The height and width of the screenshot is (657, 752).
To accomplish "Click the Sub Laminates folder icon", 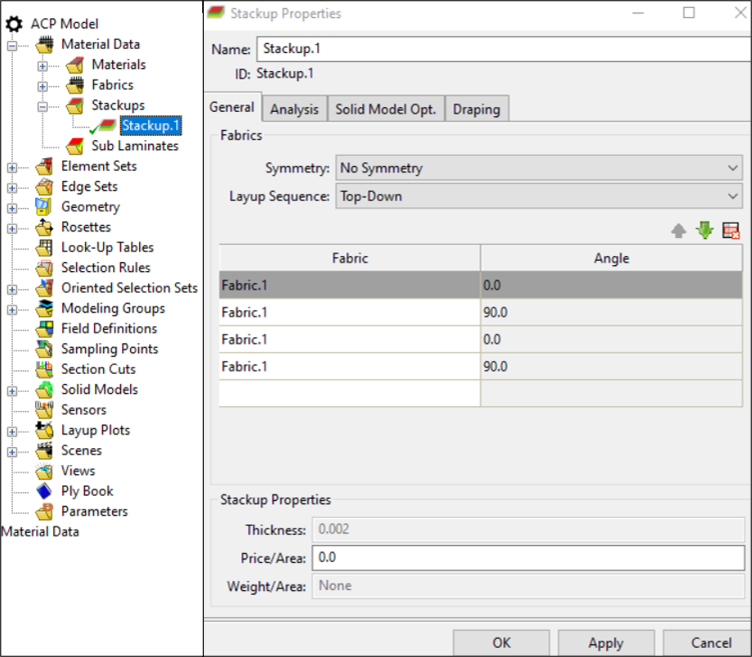I will 75,146.
